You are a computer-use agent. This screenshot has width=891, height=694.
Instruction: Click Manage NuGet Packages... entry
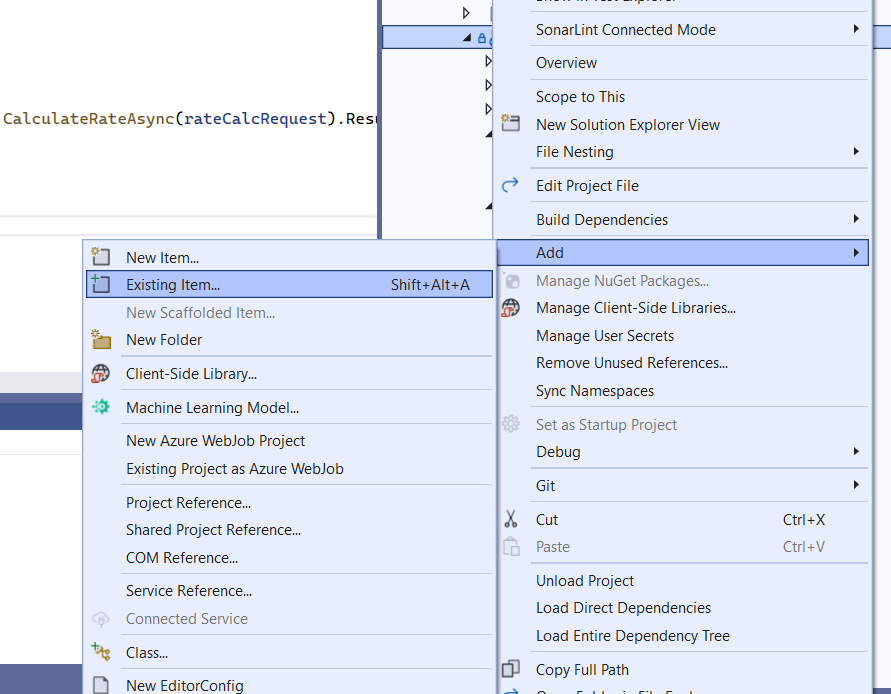(x=683, y=281)
